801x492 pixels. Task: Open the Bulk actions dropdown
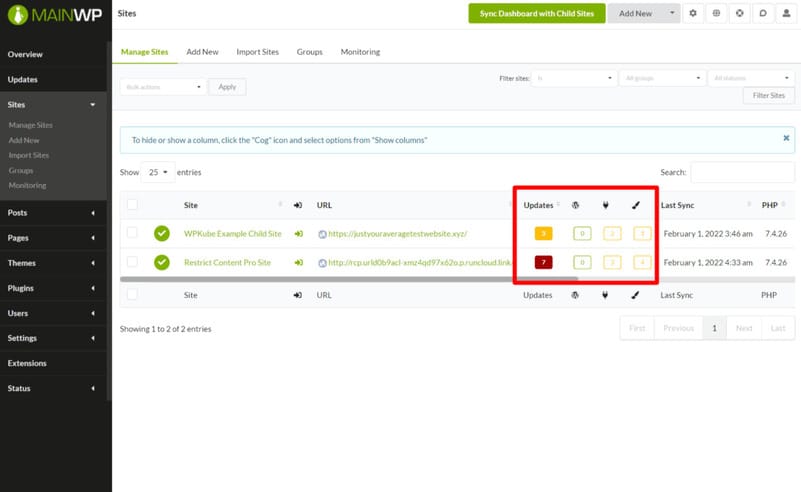pos(163,87)
